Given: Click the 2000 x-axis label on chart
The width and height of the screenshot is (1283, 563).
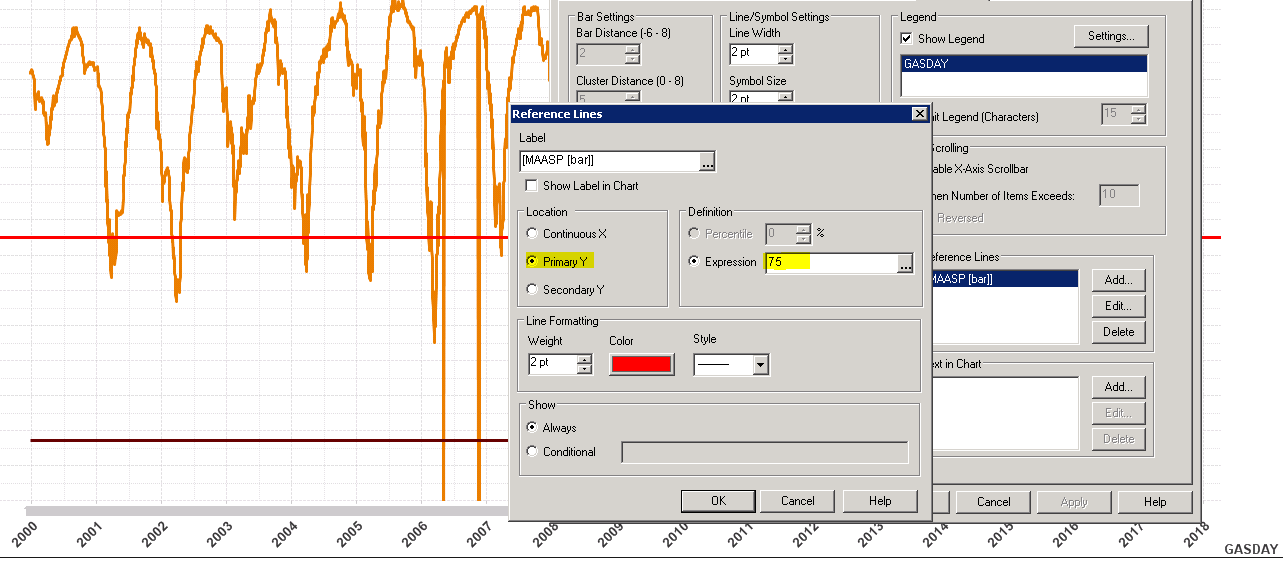Looking at the screenshot, I should point(26,536).
